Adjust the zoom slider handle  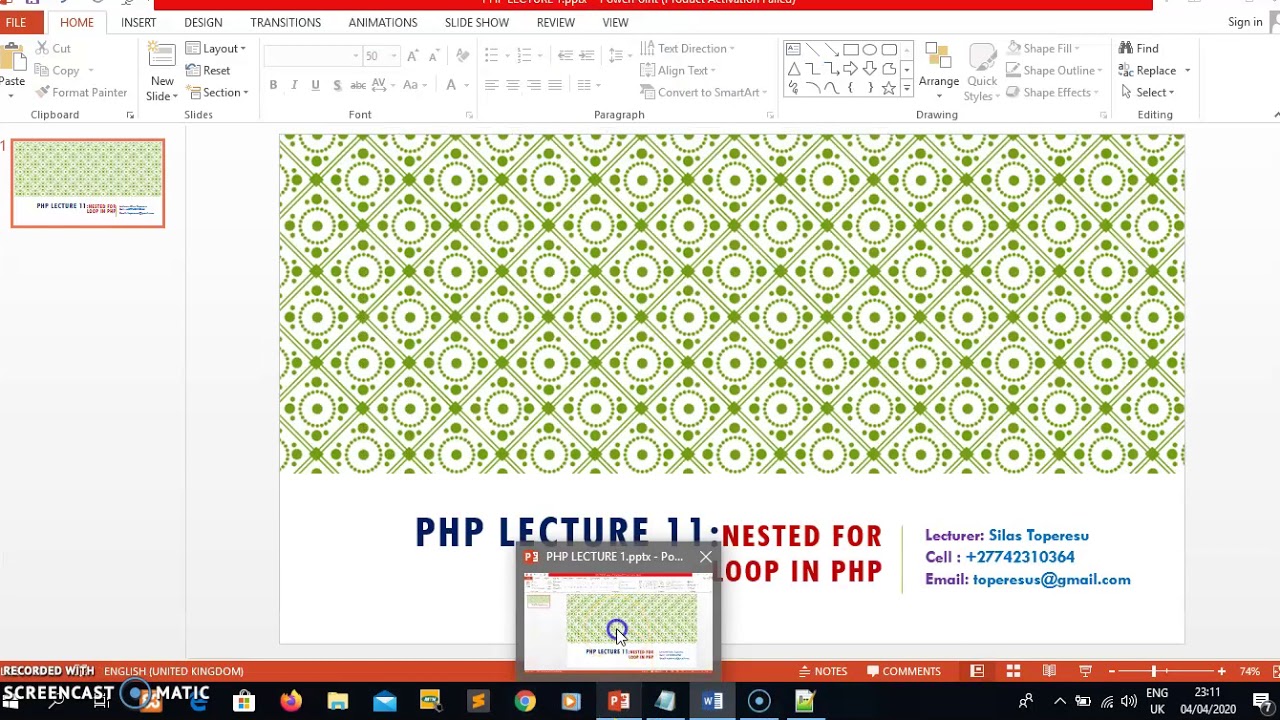(x=1153, y=671)
